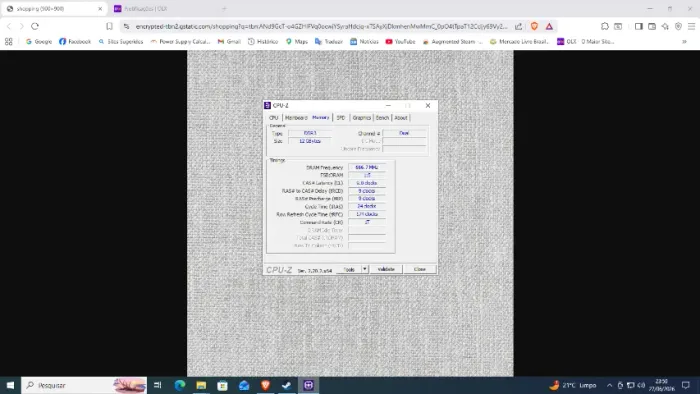Screen dimensions: 700x394
Task: Select the About tab in CPU-Z
Action: 400,118
